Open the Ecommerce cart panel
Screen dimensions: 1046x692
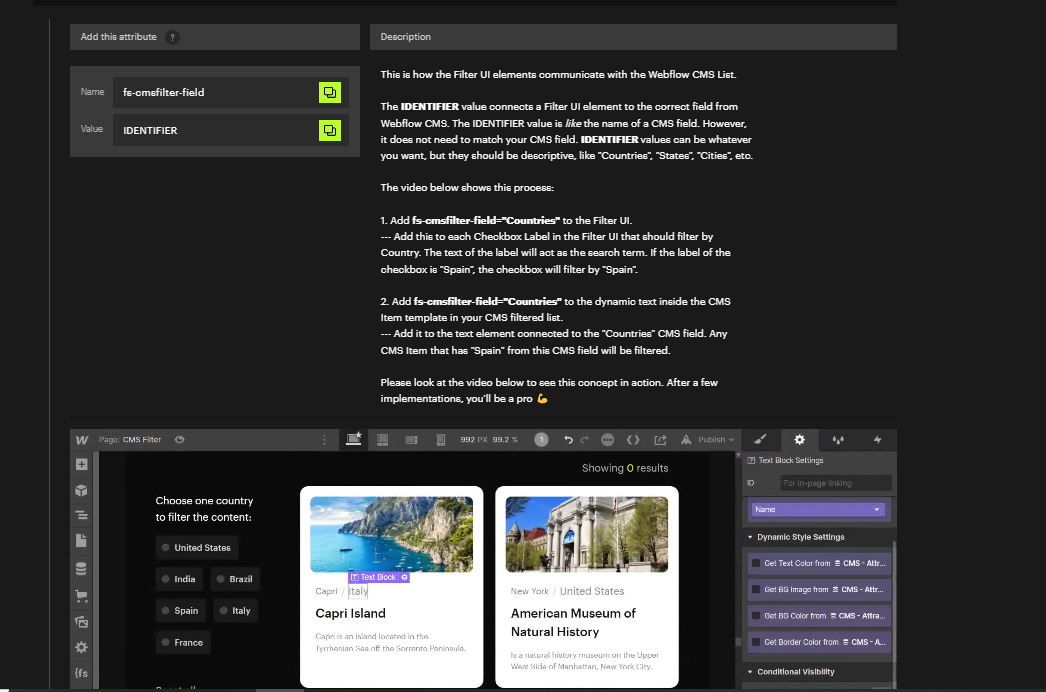point(81,596)
